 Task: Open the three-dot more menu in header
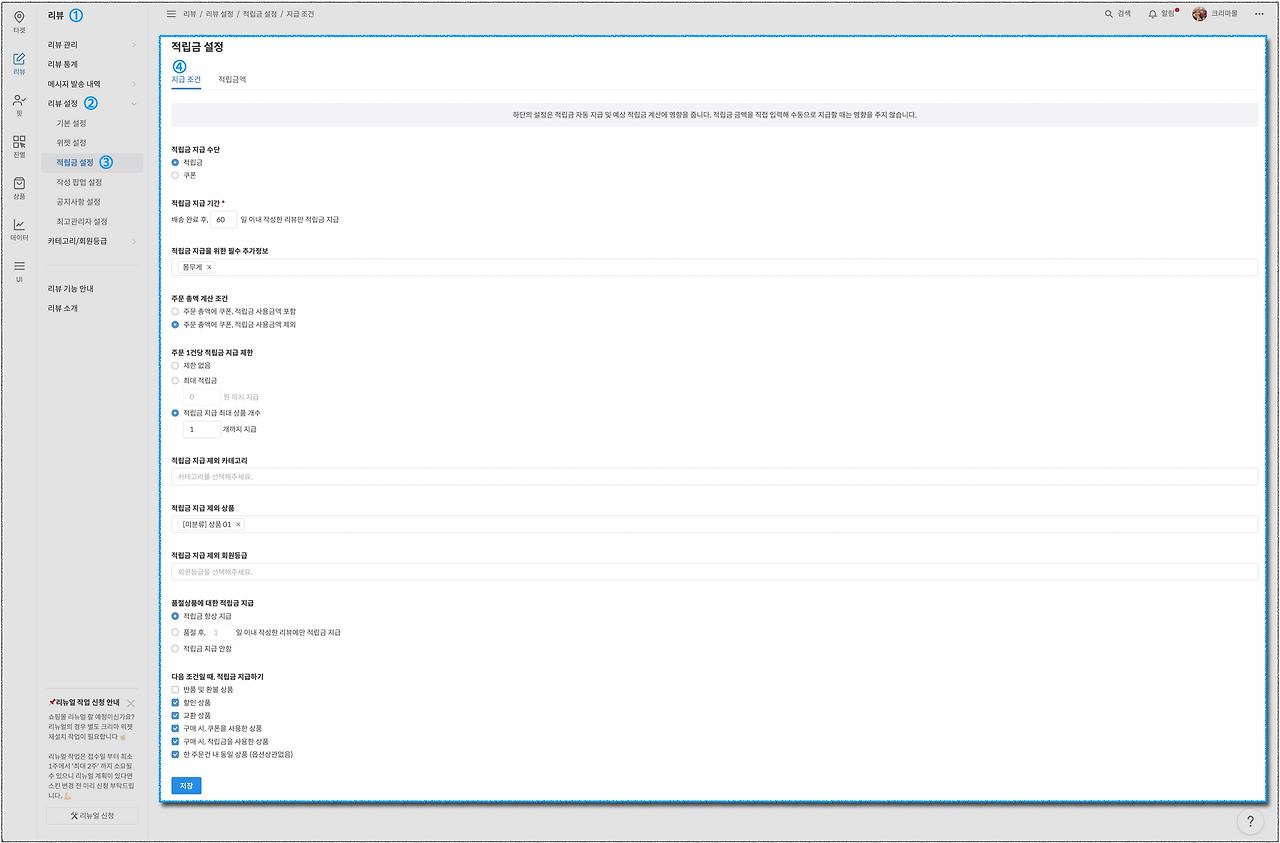pyautogui.click(x=1259, y=14)
